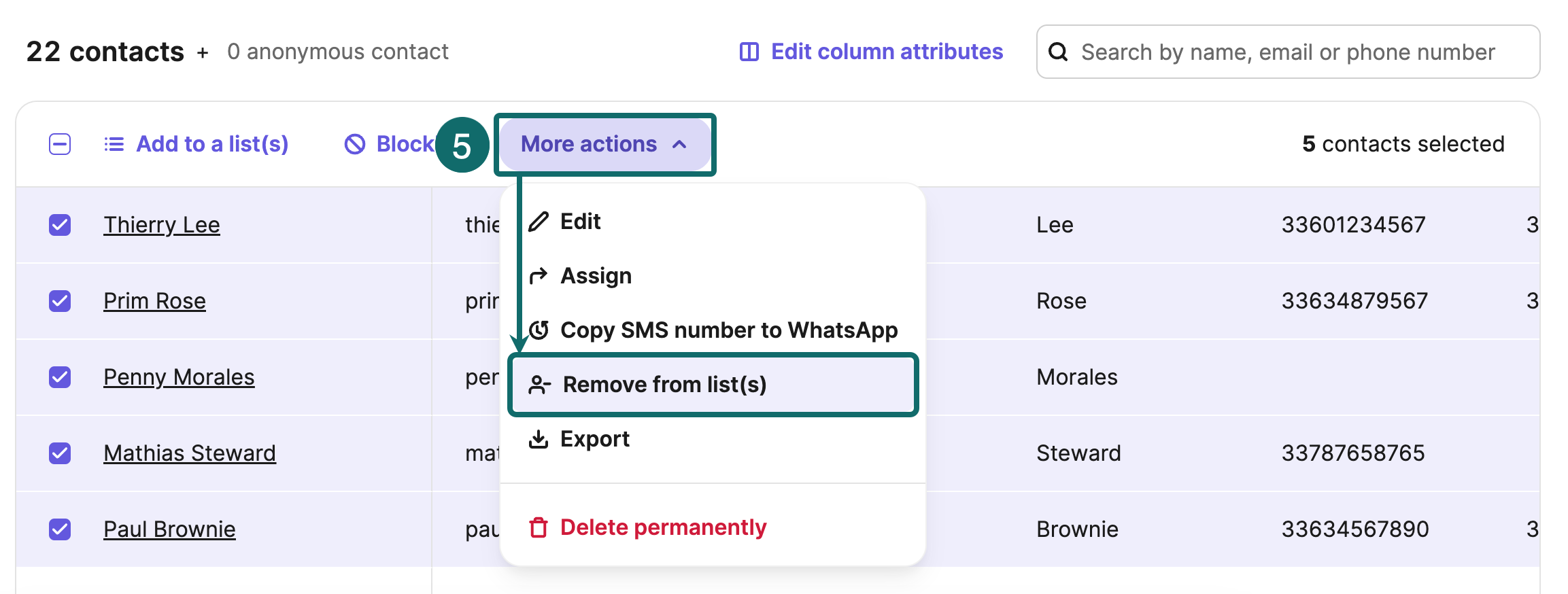The image size is (1568, 594).
Task: Focus the contact search field
Action: 1288,52
